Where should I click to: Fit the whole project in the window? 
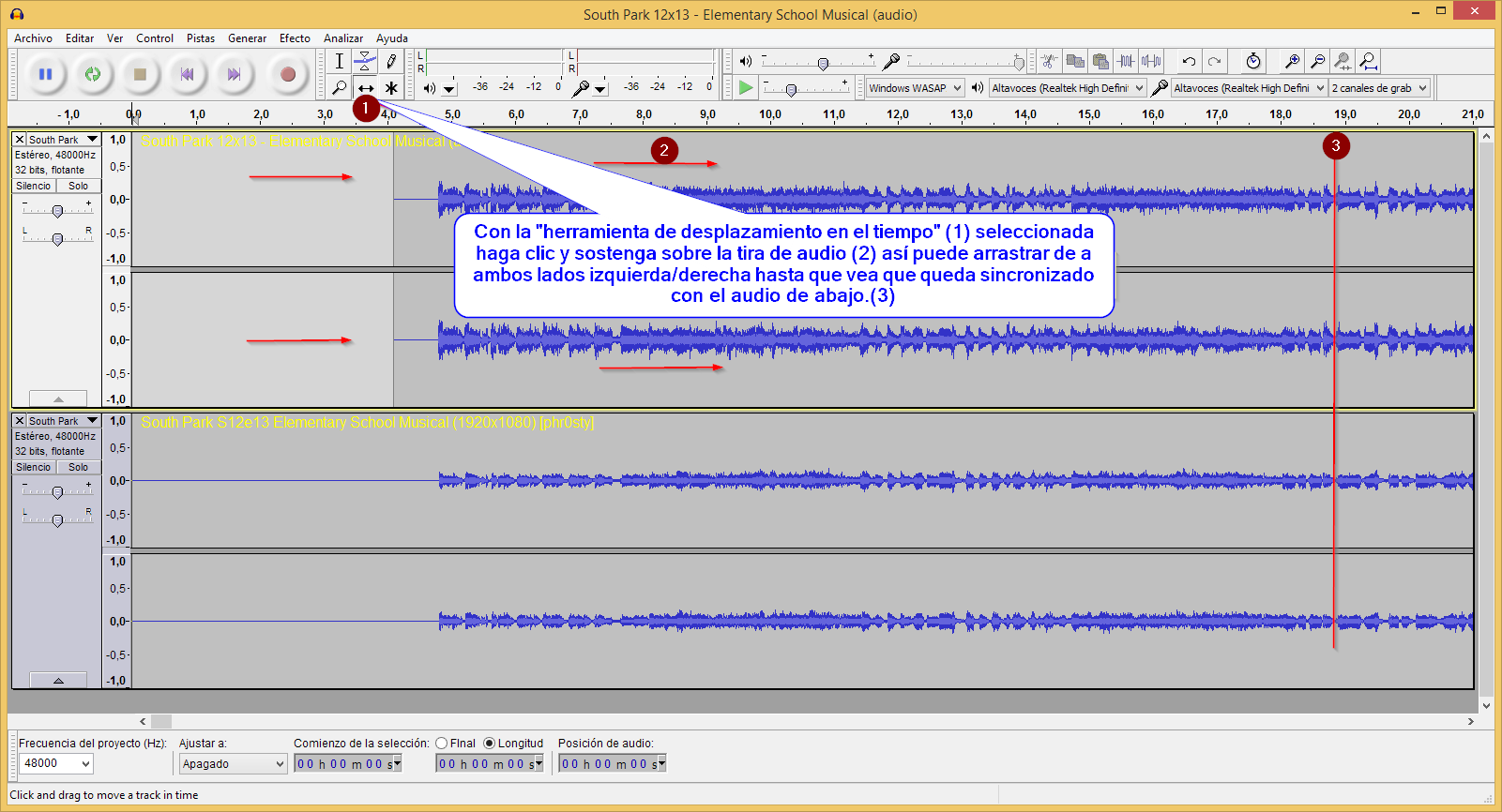[1369, 61]
